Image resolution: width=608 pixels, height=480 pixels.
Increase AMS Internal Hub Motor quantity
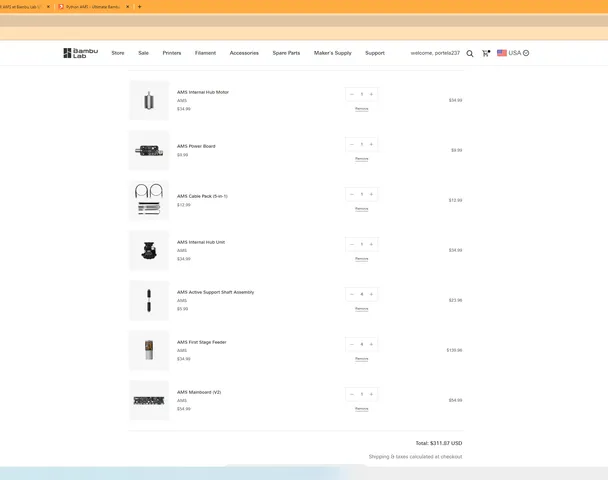coord(371,94)
